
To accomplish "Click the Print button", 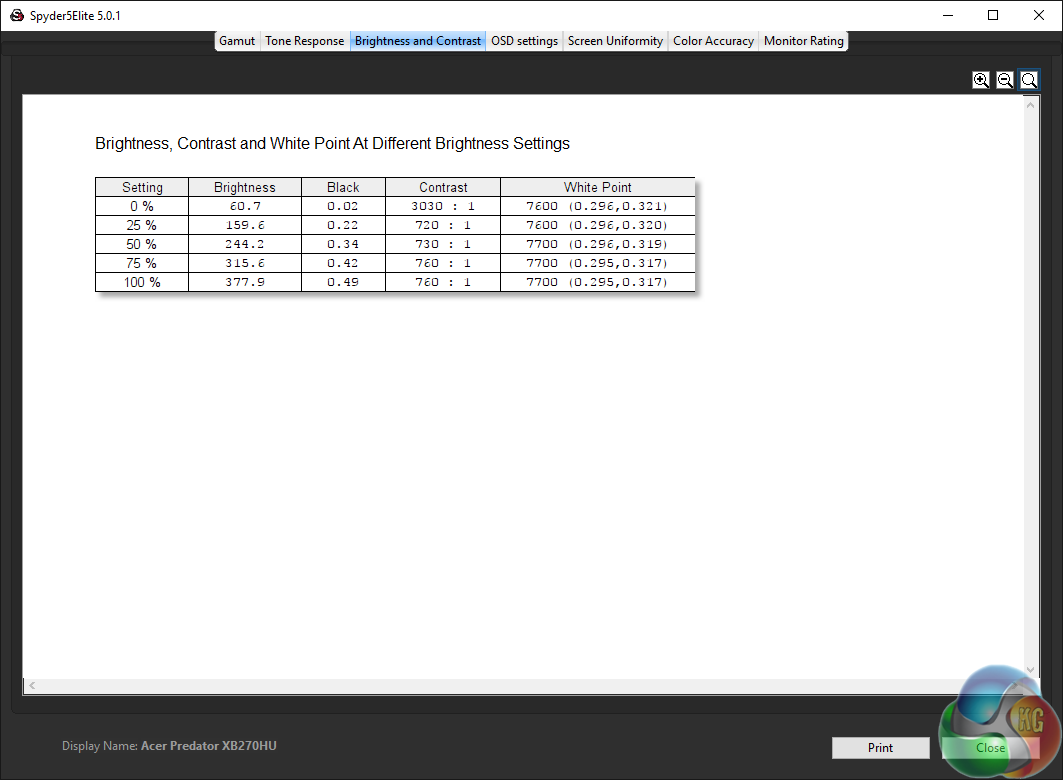I will point(880,747).
